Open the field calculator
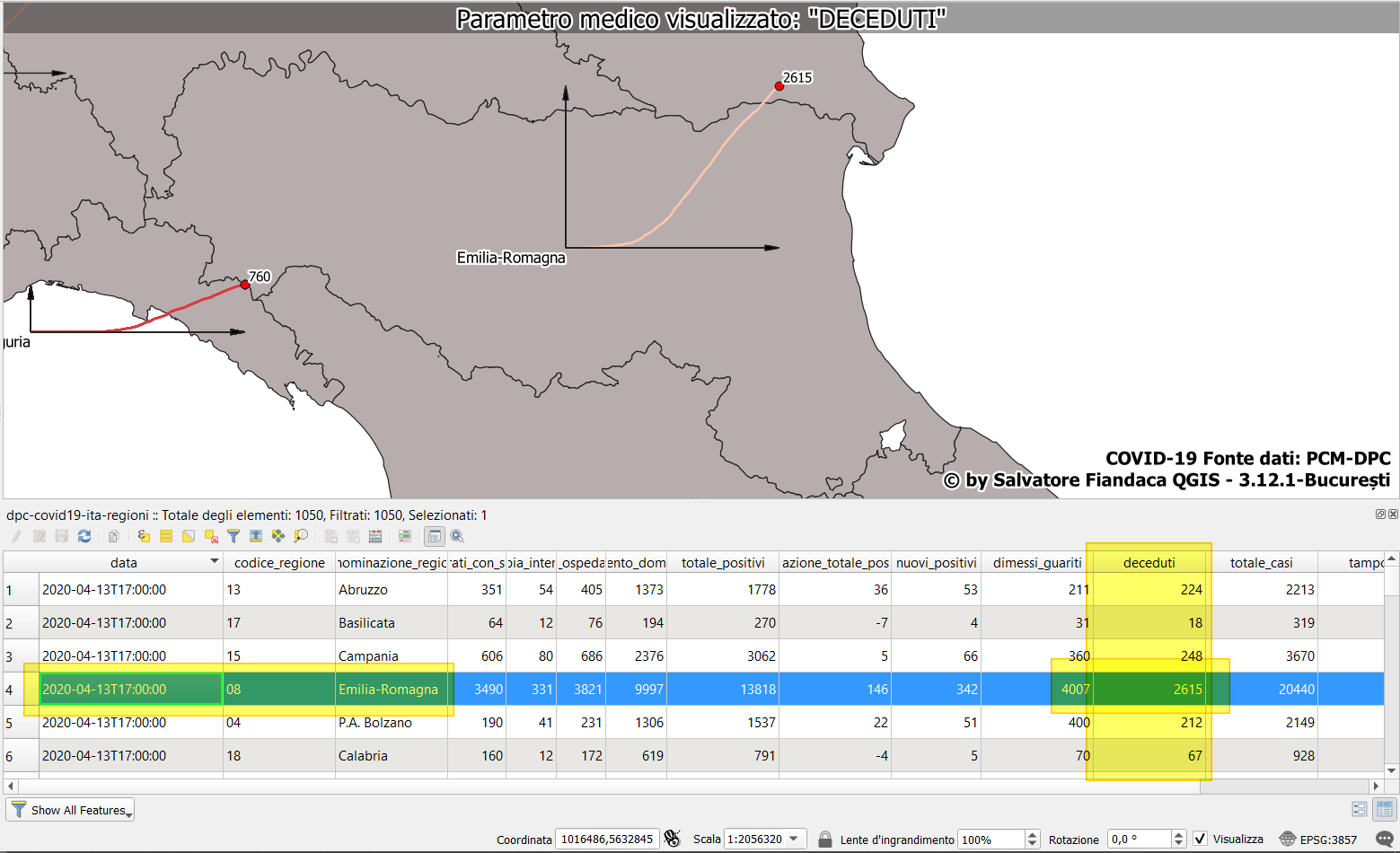Screen dimensions: 1400x853 click(375, 536)
